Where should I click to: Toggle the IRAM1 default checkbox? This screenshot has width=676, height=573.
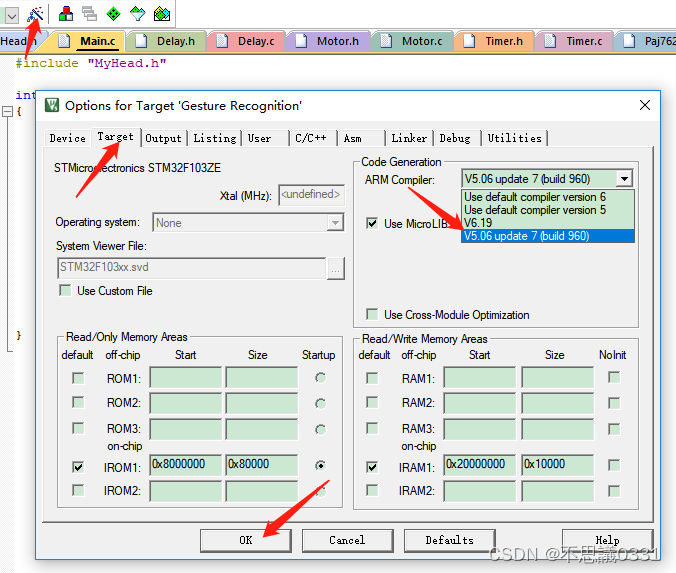click(372, 467)
